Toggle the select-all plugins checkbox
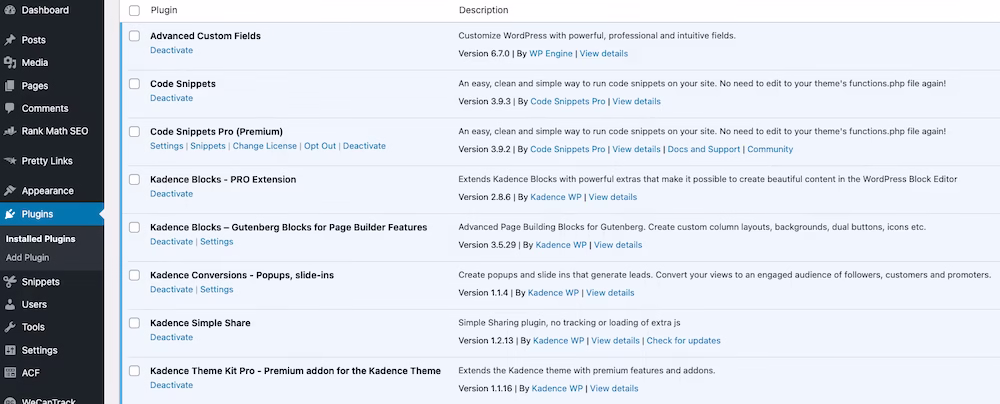The width and height of the screenshot is (1000, 404). click(134, 10)
